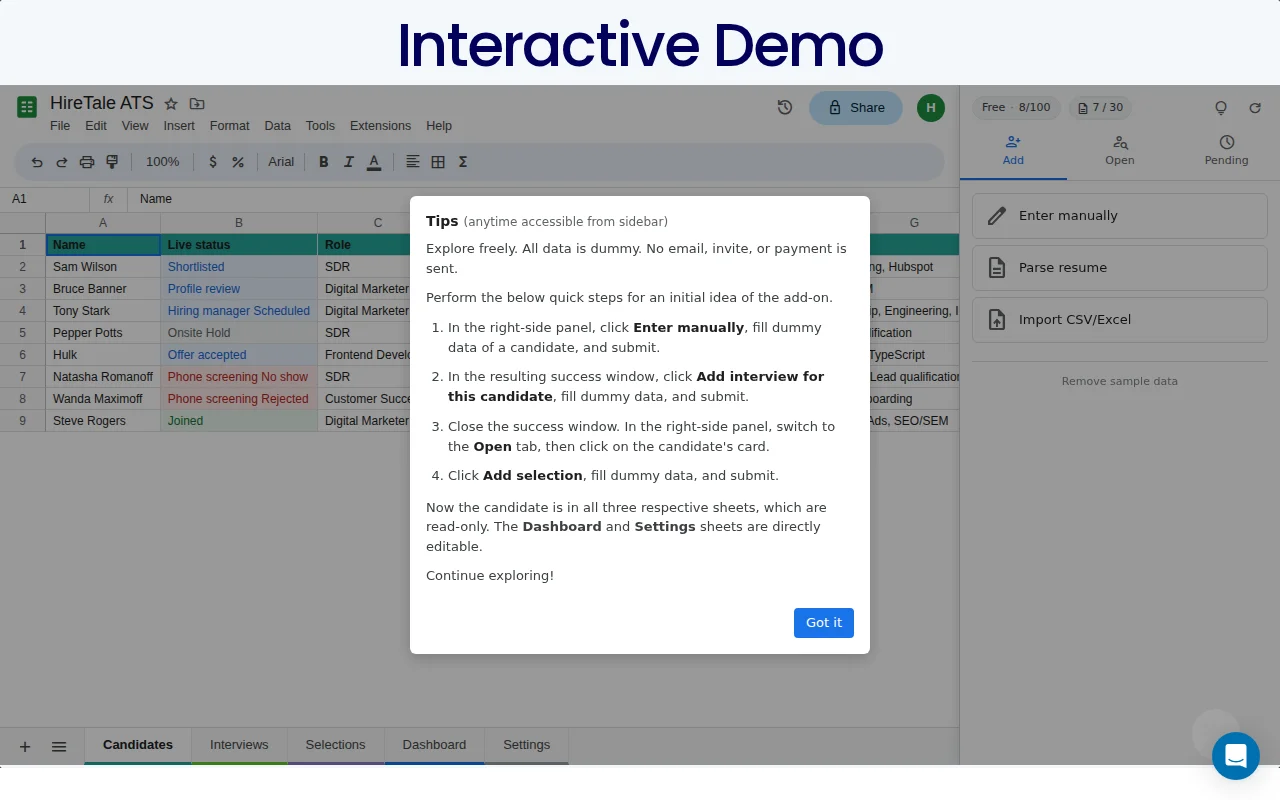
Task: Switch to the Settings sheet tab
Action: click(x=527, y=745)
